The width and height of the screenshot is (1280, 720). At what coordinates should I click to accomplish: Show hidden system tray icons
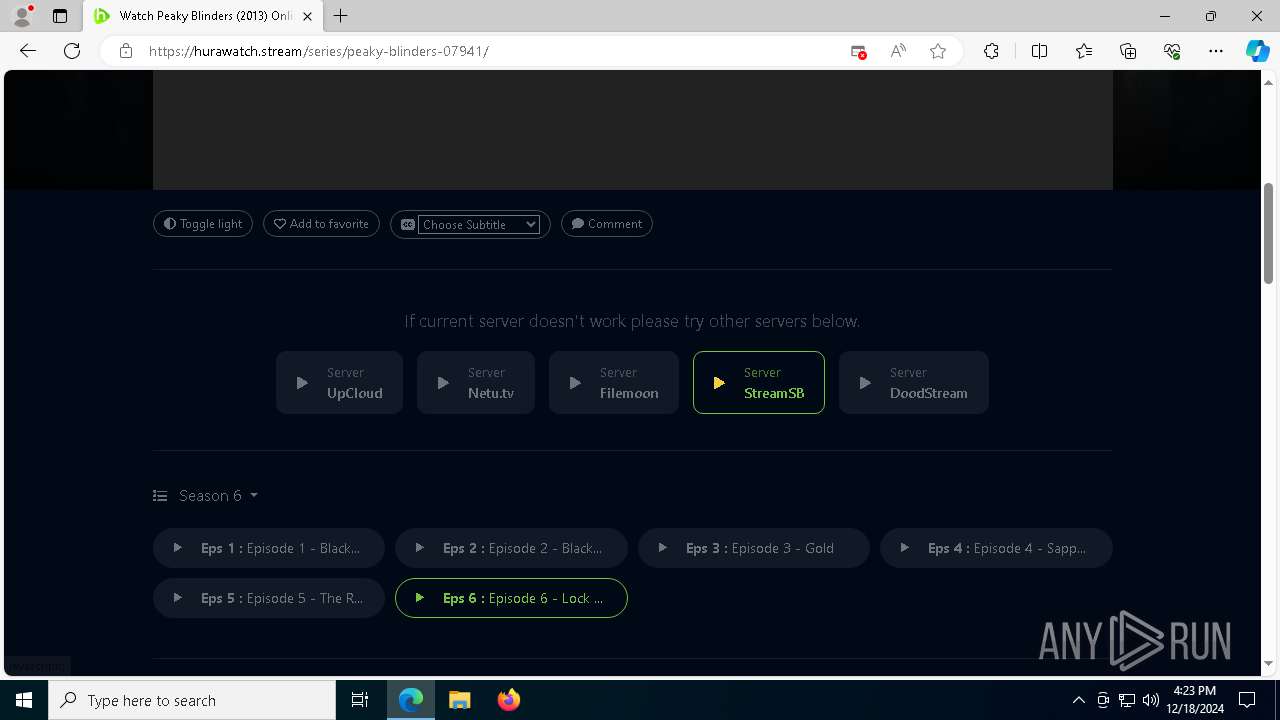click(1078, 700)
